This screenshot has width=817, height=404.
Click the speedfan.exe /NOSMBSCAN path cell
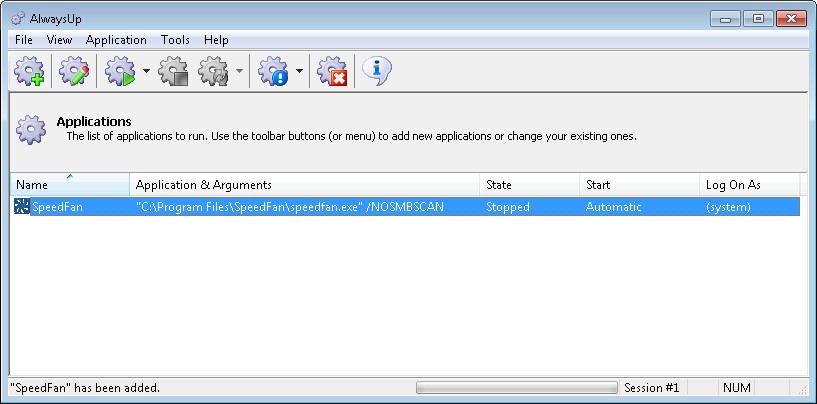(290, 207)
